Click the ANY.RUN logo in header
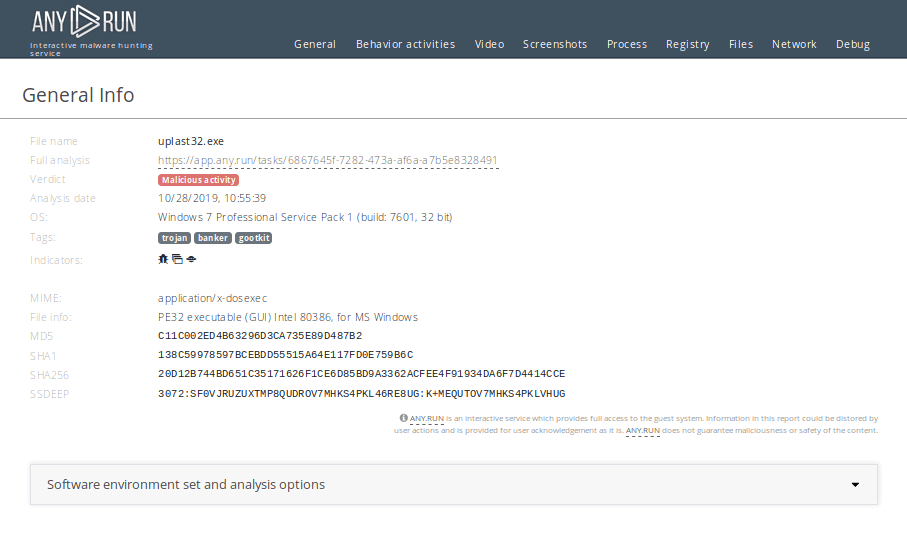Image resolution: width=907 pixels, height=533 pixels. (84, 21)
